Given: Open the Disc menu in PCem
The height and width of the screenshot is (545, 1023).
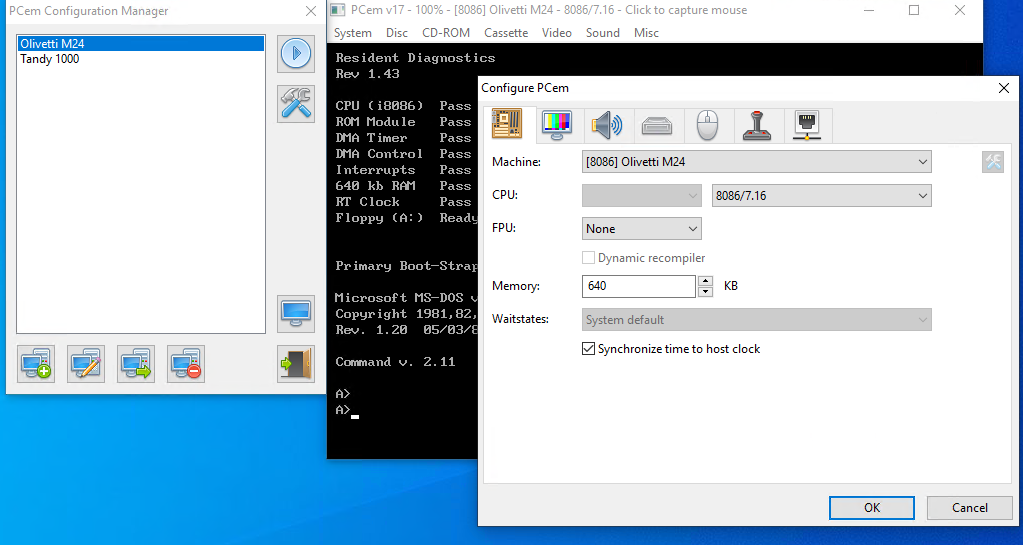Looking at the screenshot, I should (397, 33).
